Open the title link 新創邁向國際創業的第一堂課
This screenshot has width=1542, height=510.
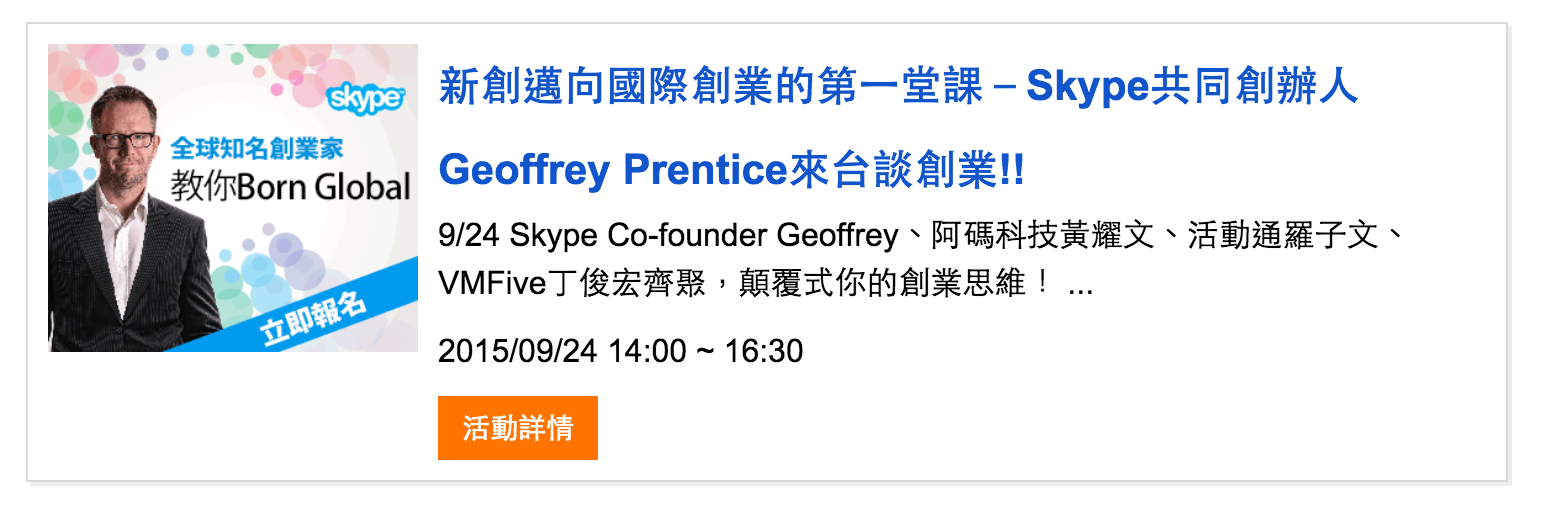698,87
